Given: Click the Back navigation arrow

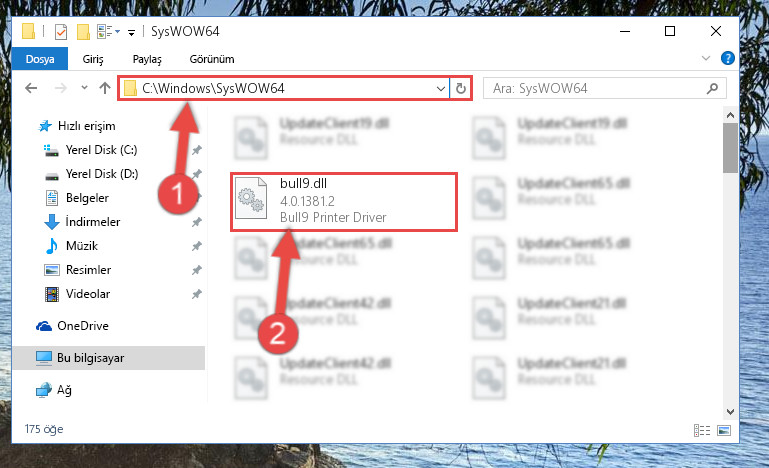Looking at the screenshot, I should (x=31, y=88).
